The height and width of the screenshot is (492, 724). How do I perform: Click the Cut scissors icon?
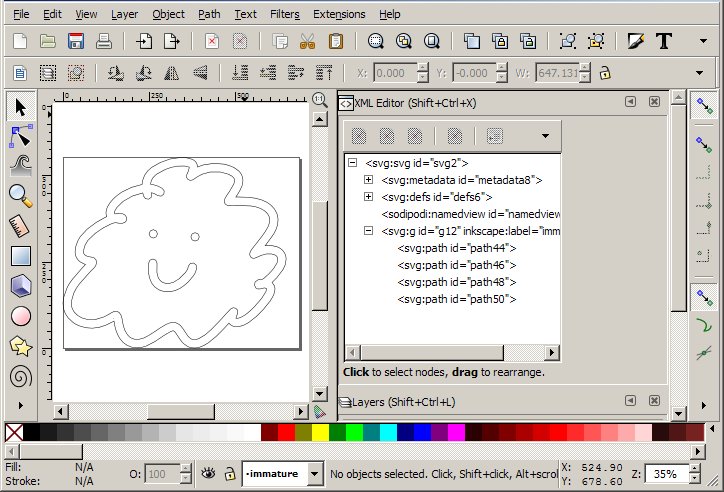[307, 41]
